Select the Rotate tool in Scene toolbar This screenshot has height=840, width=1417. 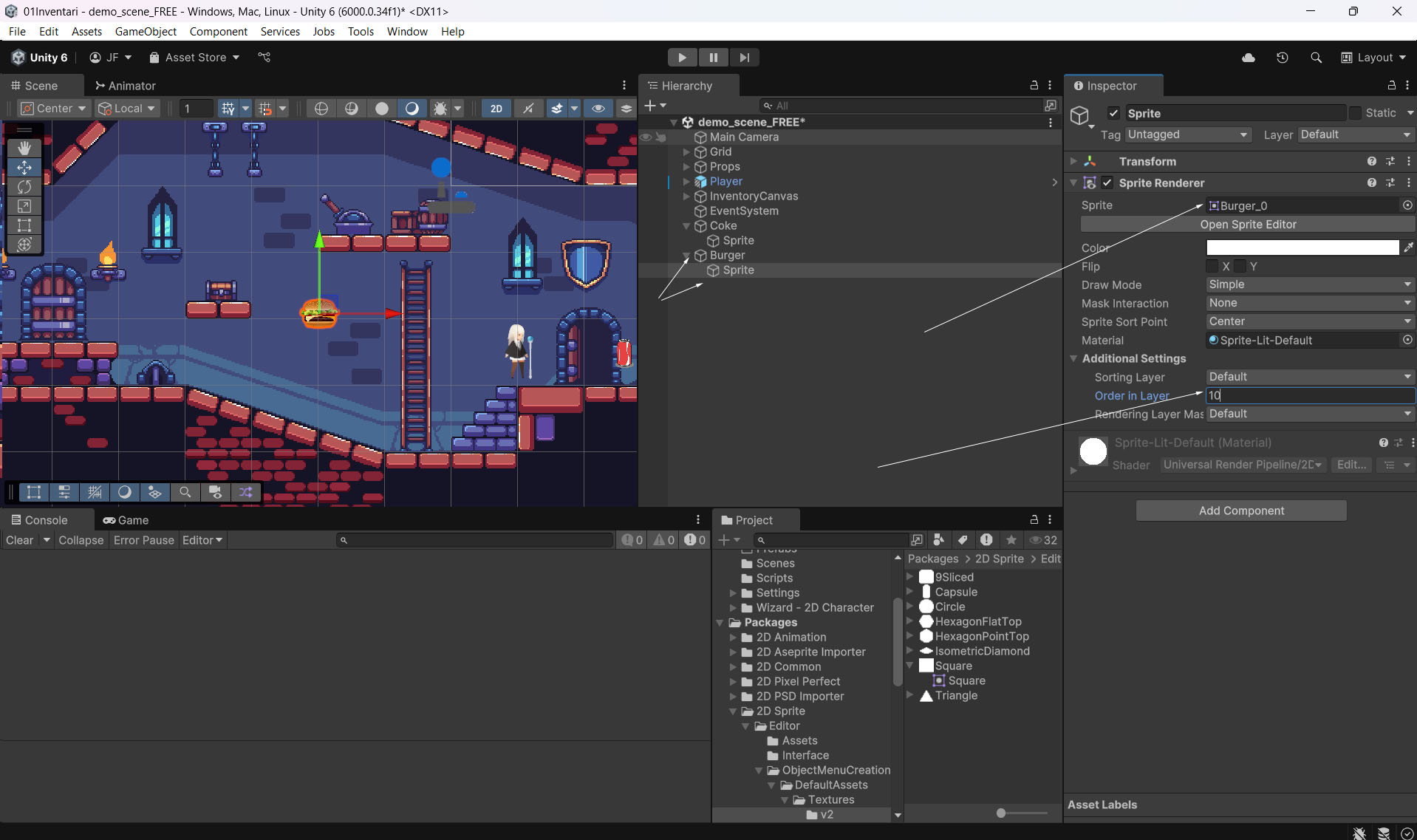click(24, 187)
